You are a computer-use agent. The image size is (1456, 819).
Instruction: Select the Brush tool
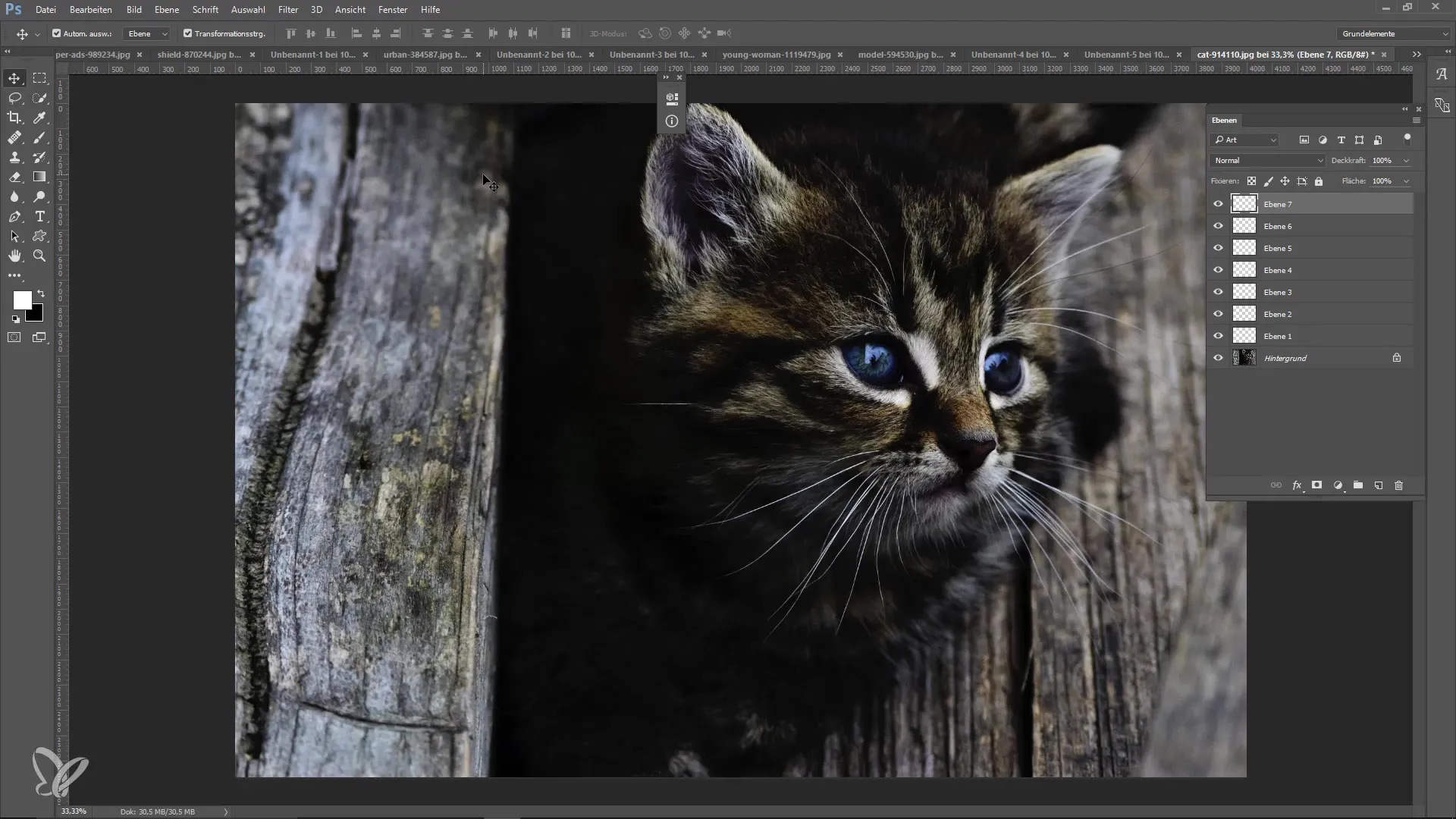coord(39,137)
